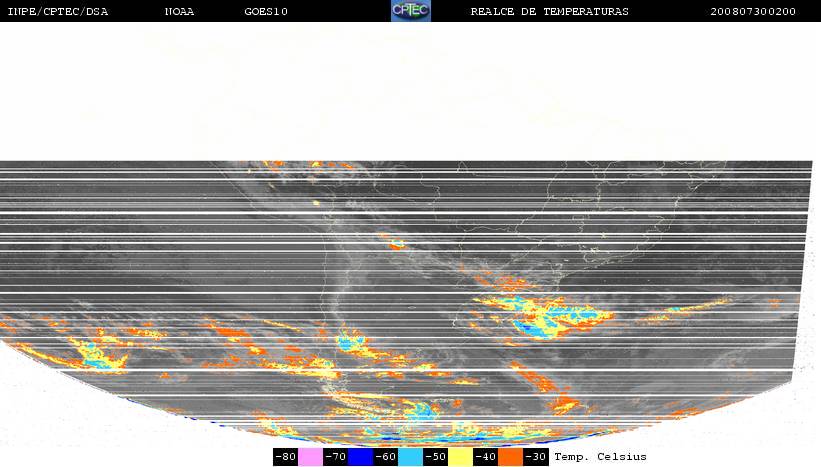This screenshot has height=467, width=821.
Task: Click the CPTEC logo in header
Action: pos(411,11)
